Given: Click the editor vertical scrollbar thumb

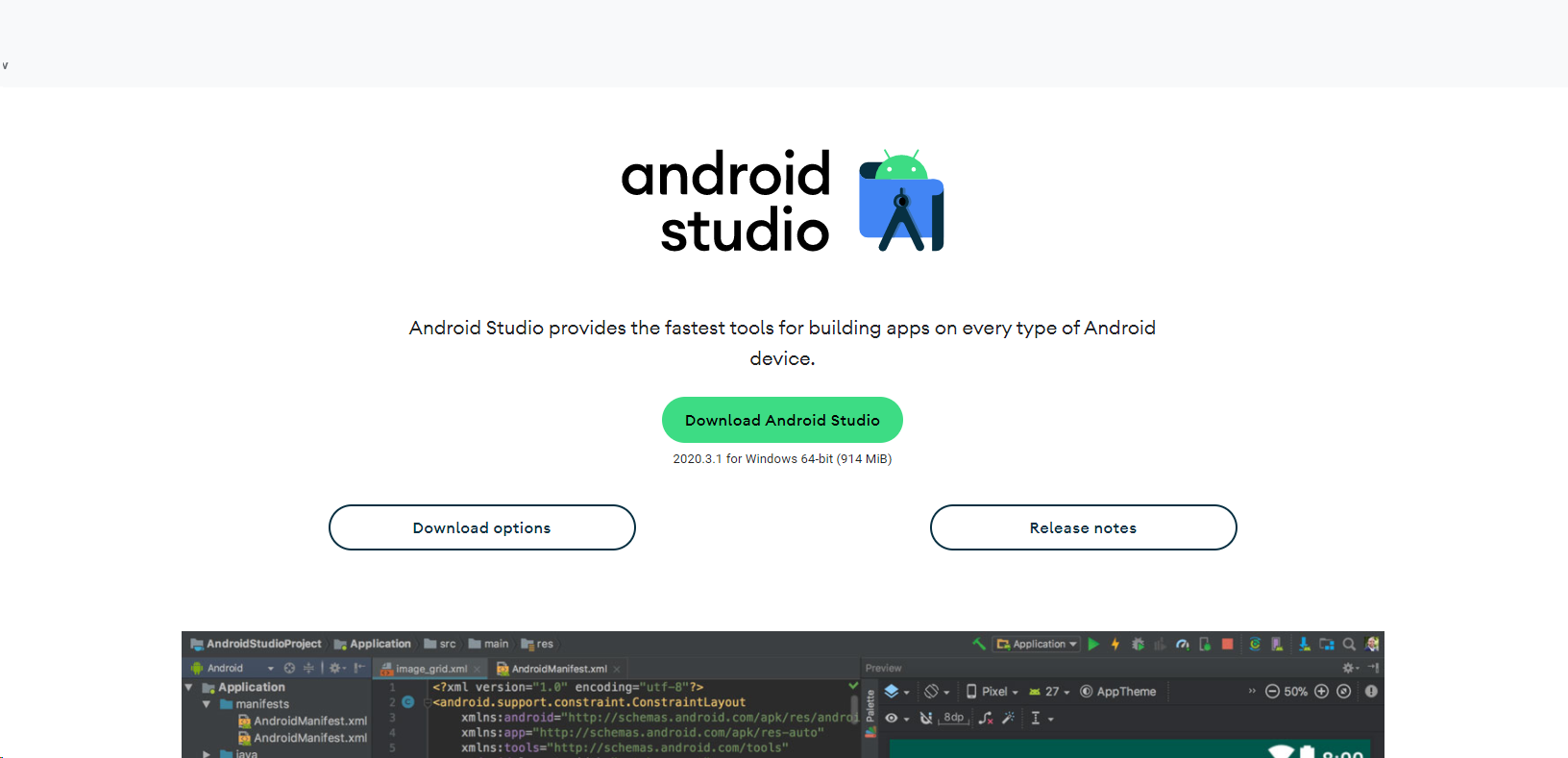Looking at the screenshot, I should tap(854, 708).
